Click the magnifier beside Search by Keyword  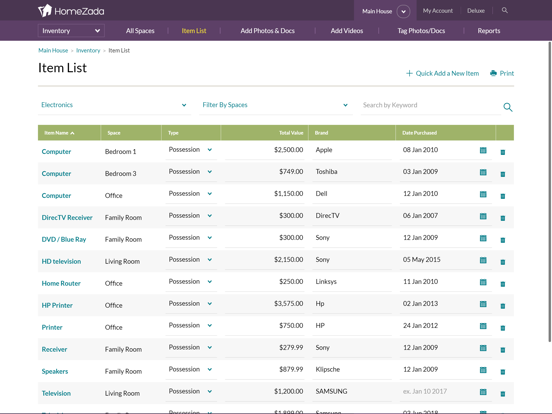click(508, 107)
